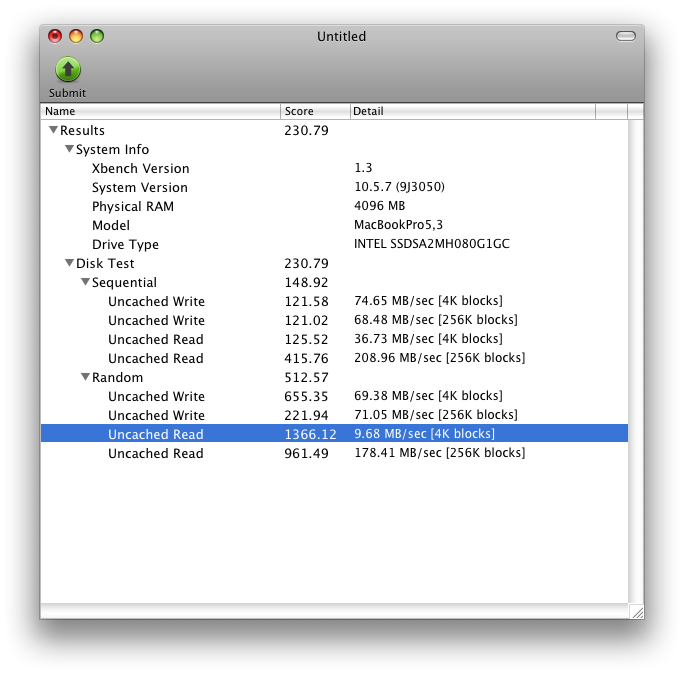Select the Xbench Version row

334,168
